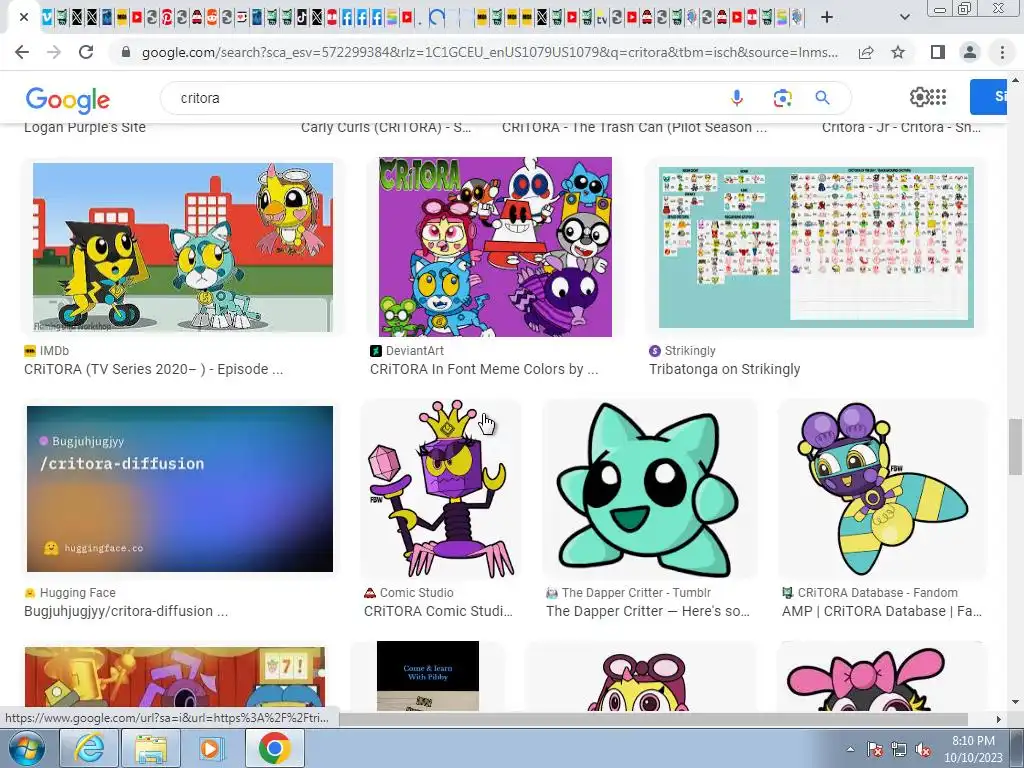Click the muted volume tray icon
1024x768 pixels.
click(x=923, y=749)
